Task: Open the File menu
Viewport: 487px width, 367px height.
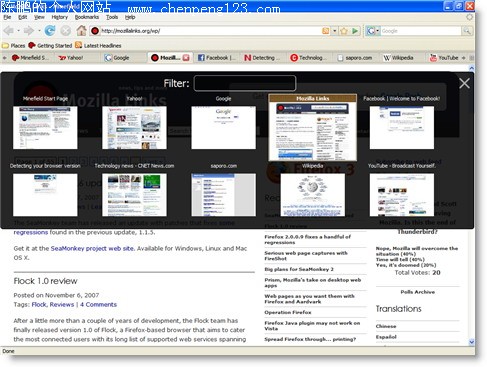Action: (x=7, y=17)
